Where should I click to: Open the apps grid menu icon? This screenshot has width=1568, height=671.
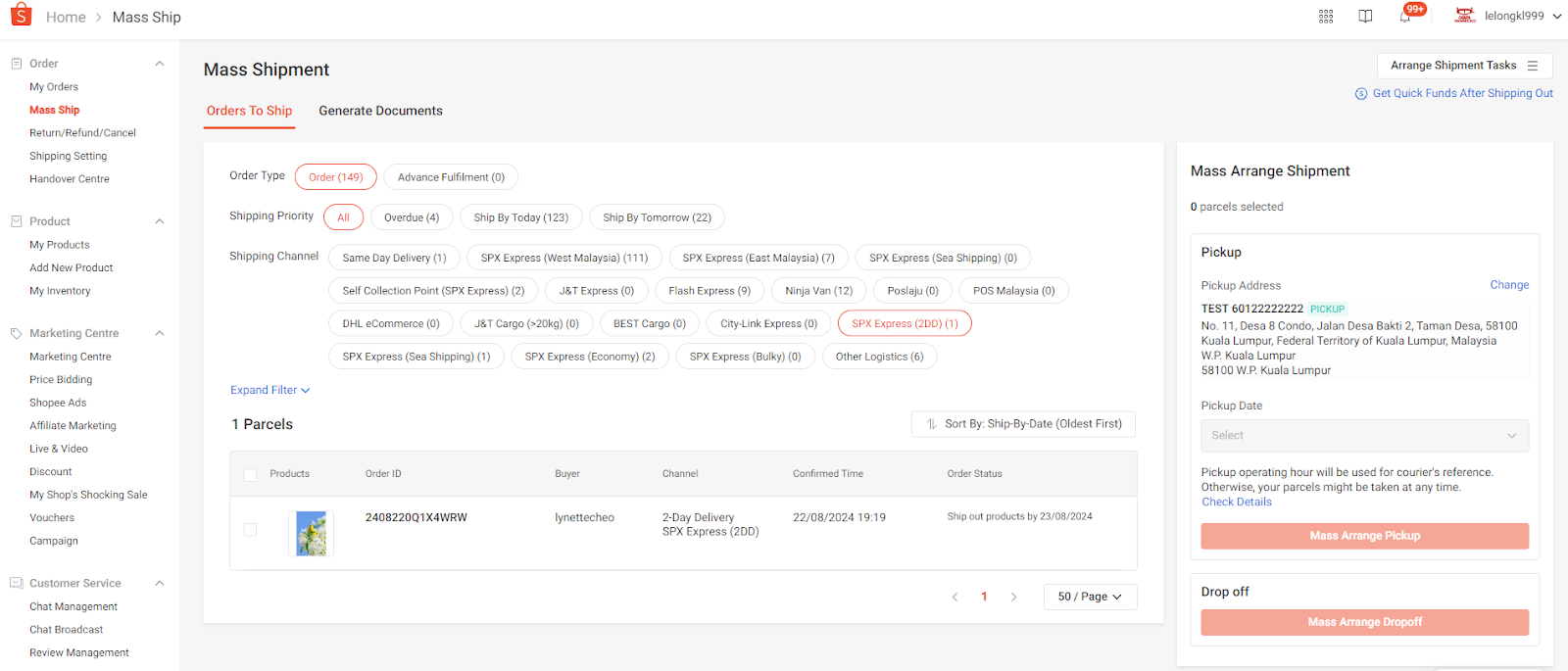pyautogui.click(x=1326, y=17)
